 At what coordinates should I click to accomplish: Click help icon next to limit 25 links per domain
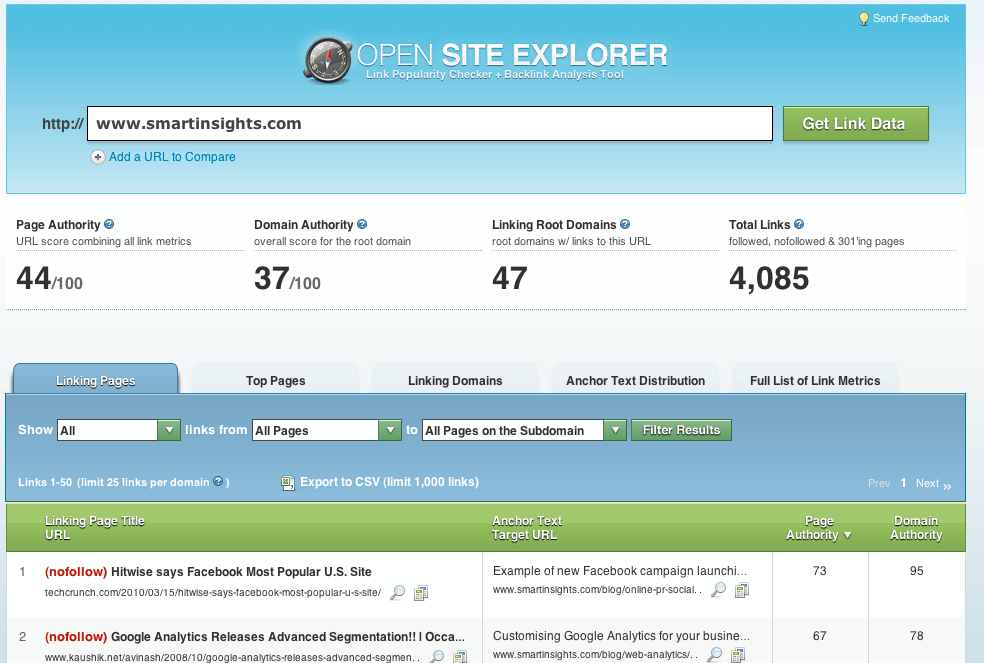click(x=218, y=482)
